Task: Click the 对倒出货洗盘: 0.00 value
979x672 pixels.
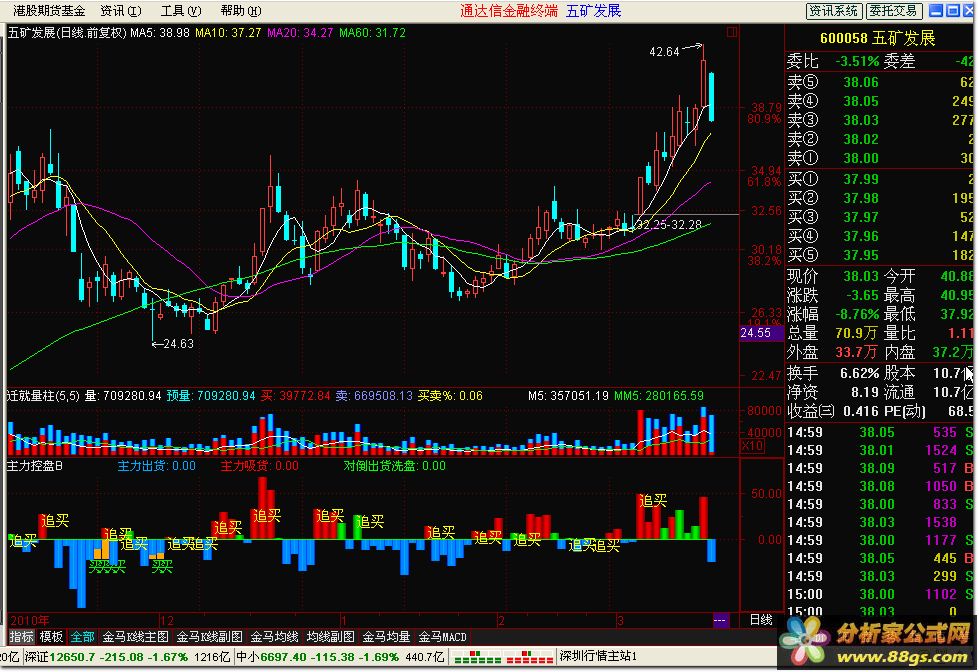Action: coord(395,466)
